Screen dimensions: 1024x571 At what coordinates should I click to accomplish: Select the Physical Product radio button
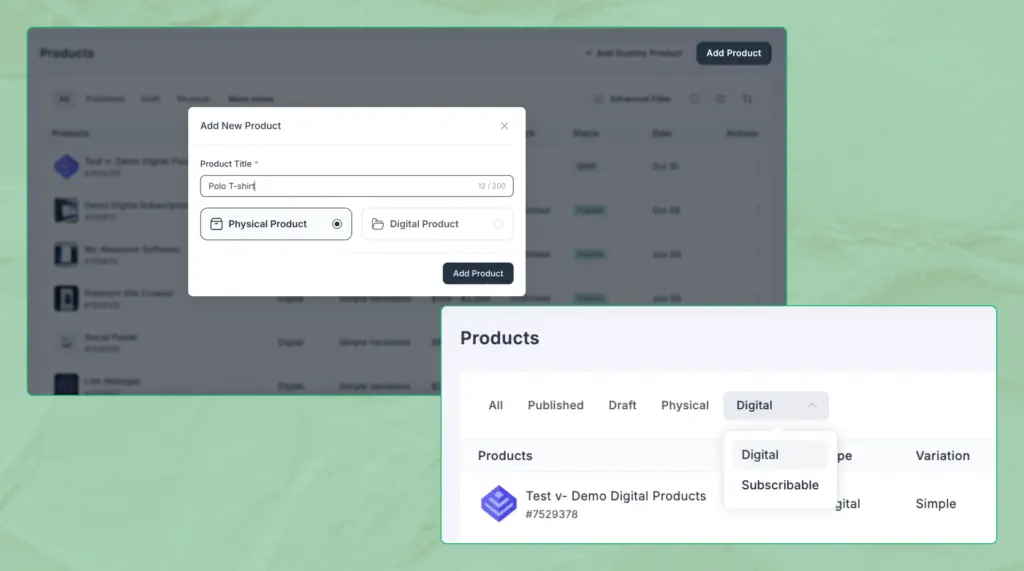point(337,224)
